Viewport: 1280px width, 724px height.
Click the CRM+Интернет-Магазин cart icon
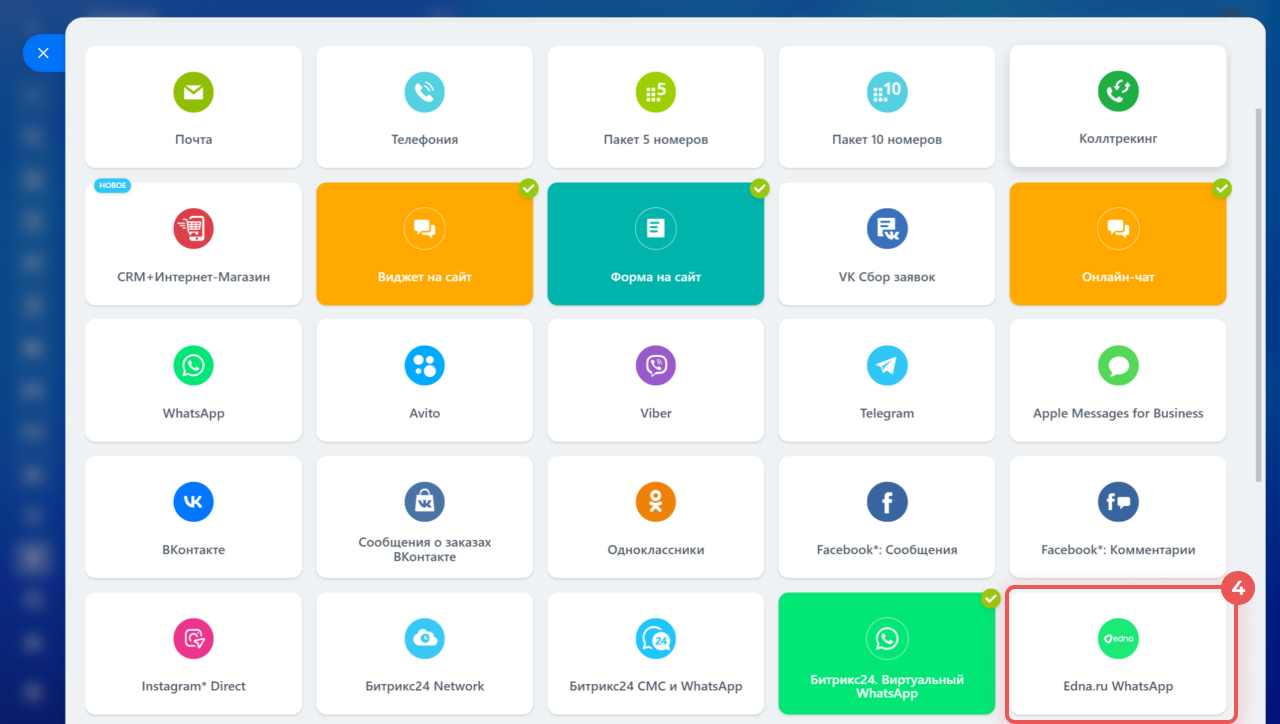193,229
